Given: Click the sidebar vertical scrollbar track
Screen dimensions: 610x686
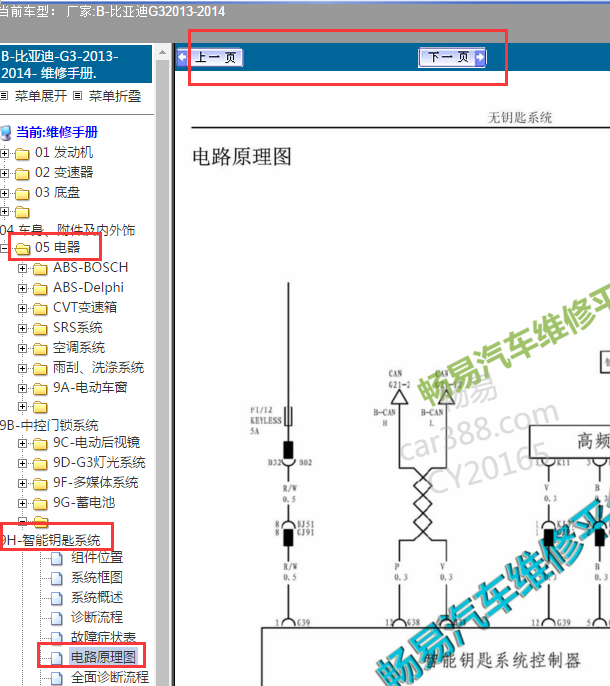Looking at the screenshot, I should coord(162,372).
